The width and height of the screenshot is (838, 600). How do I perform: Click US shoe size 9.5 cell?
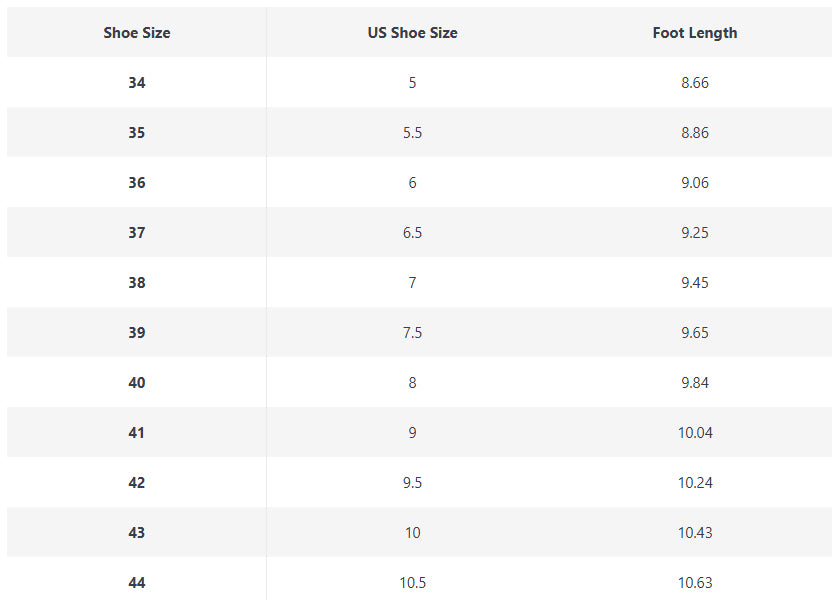click(x=412, y=483)
